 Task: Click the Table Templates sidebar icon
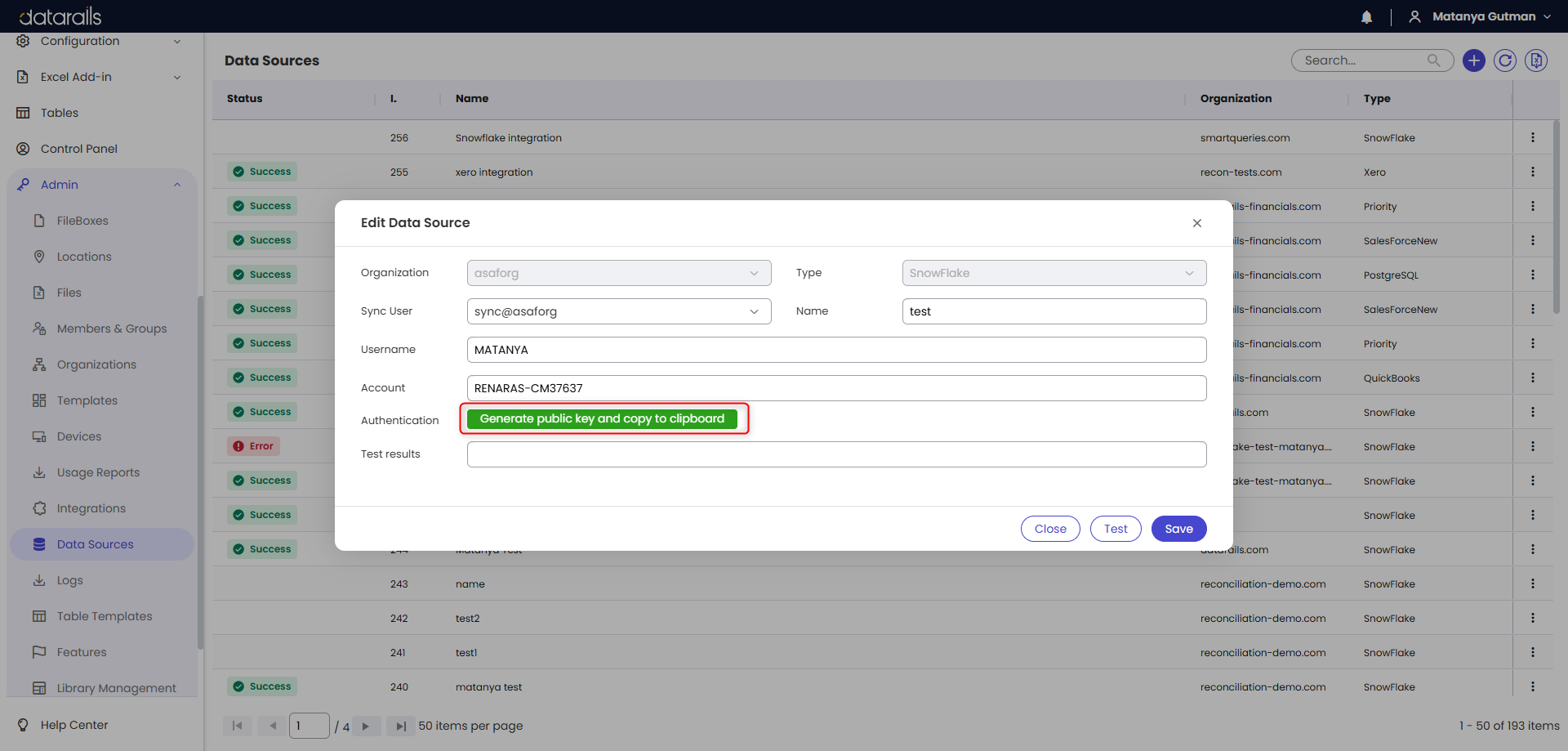tap(39, 616)
